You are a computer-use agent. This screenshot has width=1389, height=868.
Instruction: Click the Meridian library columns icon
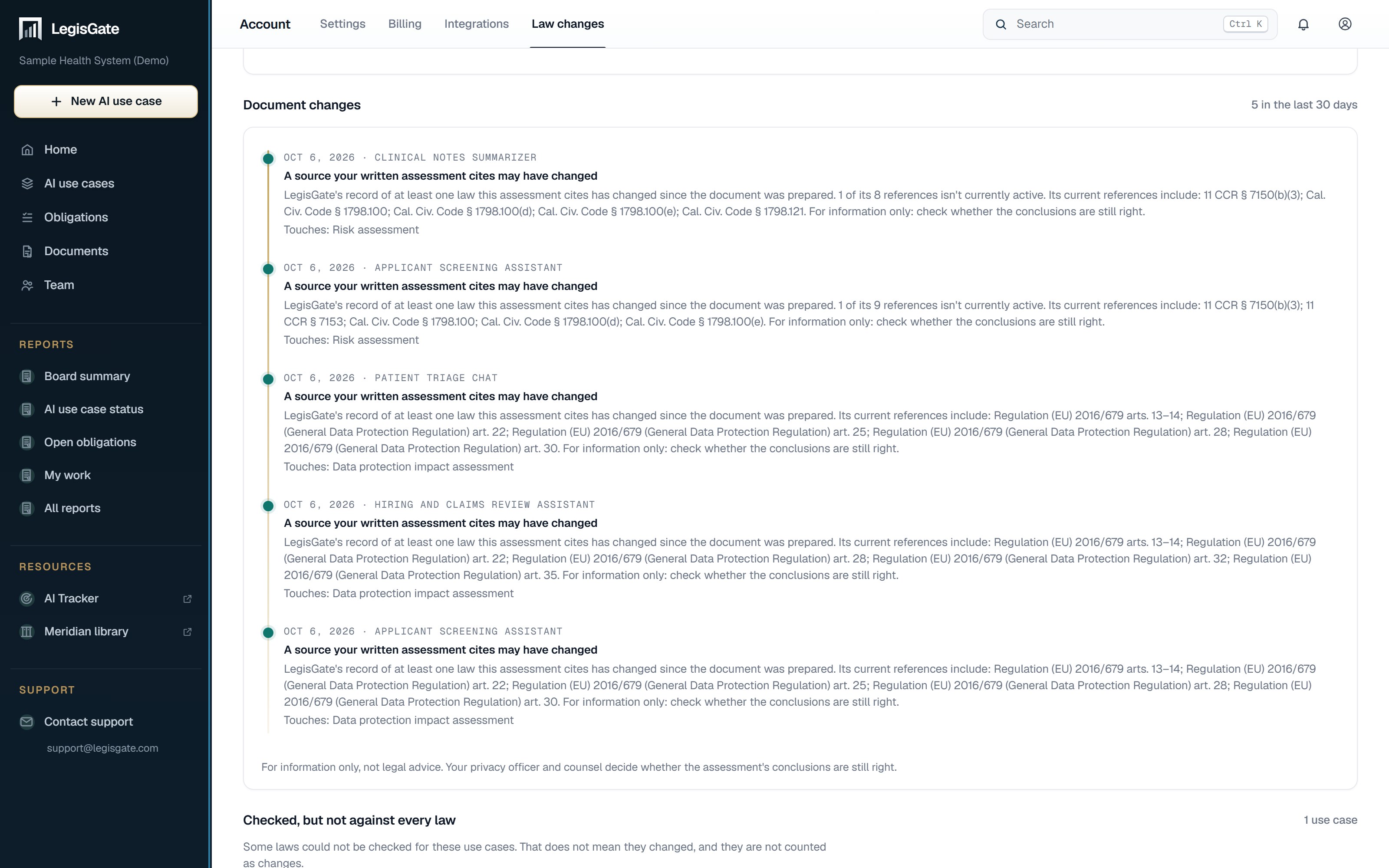pos(27,631)
